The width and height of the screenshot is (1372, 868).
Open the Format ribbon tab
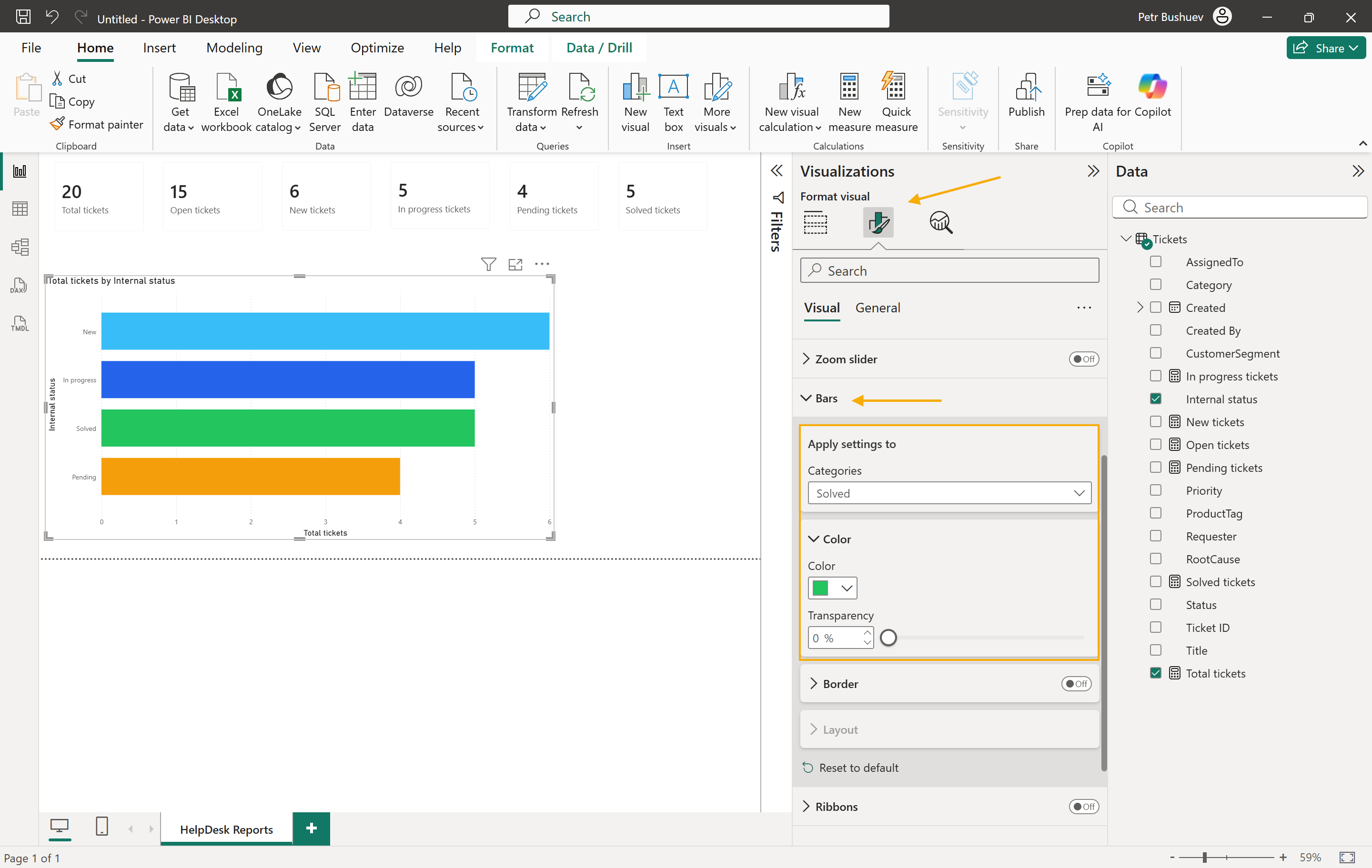coord(512,48)
